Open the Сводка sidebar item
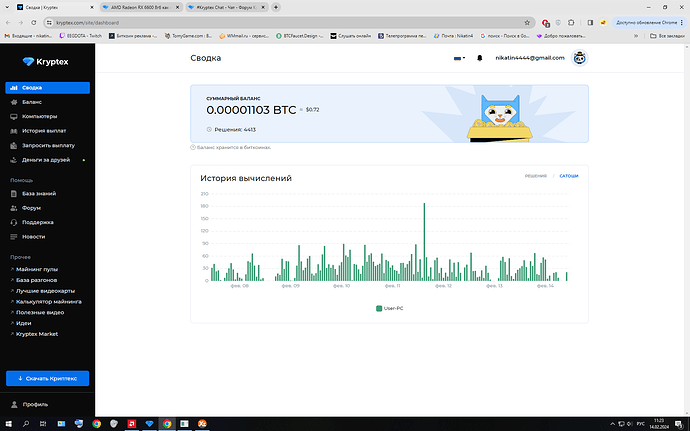Screen dimensions: 690x431 [x=48, y=88]
